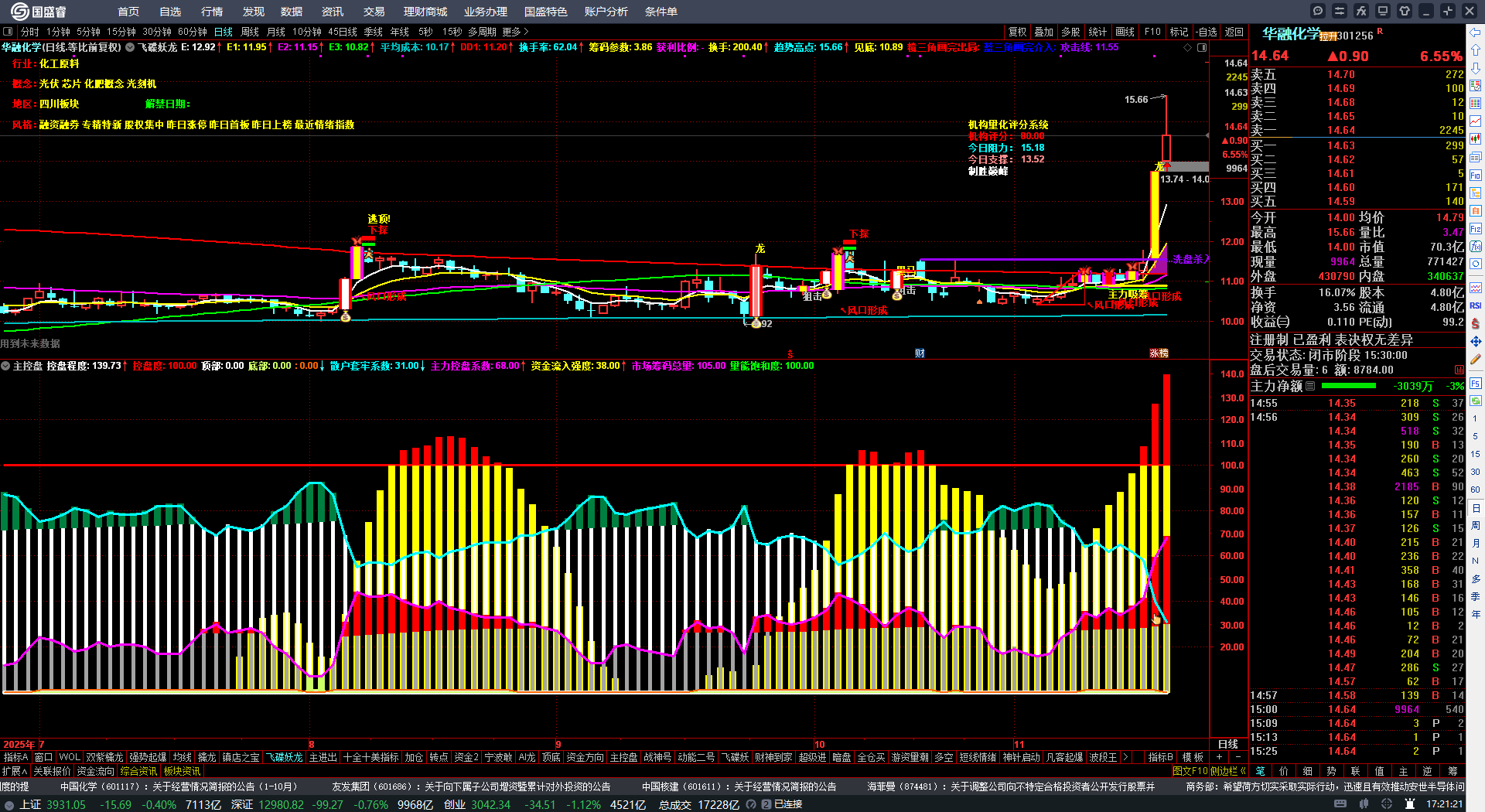Click the 中国化学 announcement news link
The width and height of the screenshot is (1485, 812).
point(179,786)
